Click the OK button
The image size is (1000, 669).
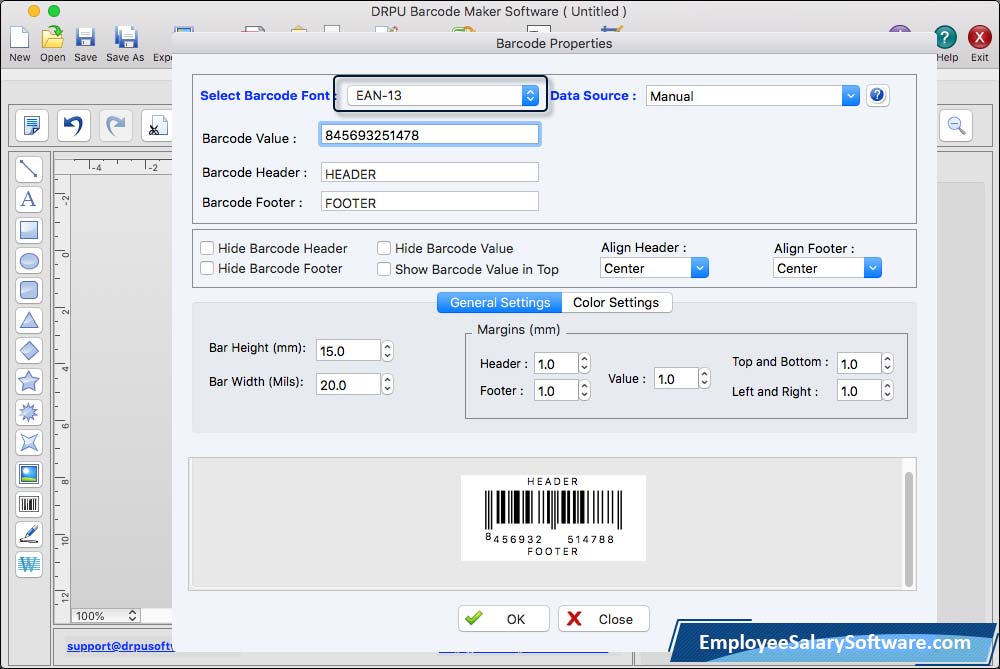503,619
